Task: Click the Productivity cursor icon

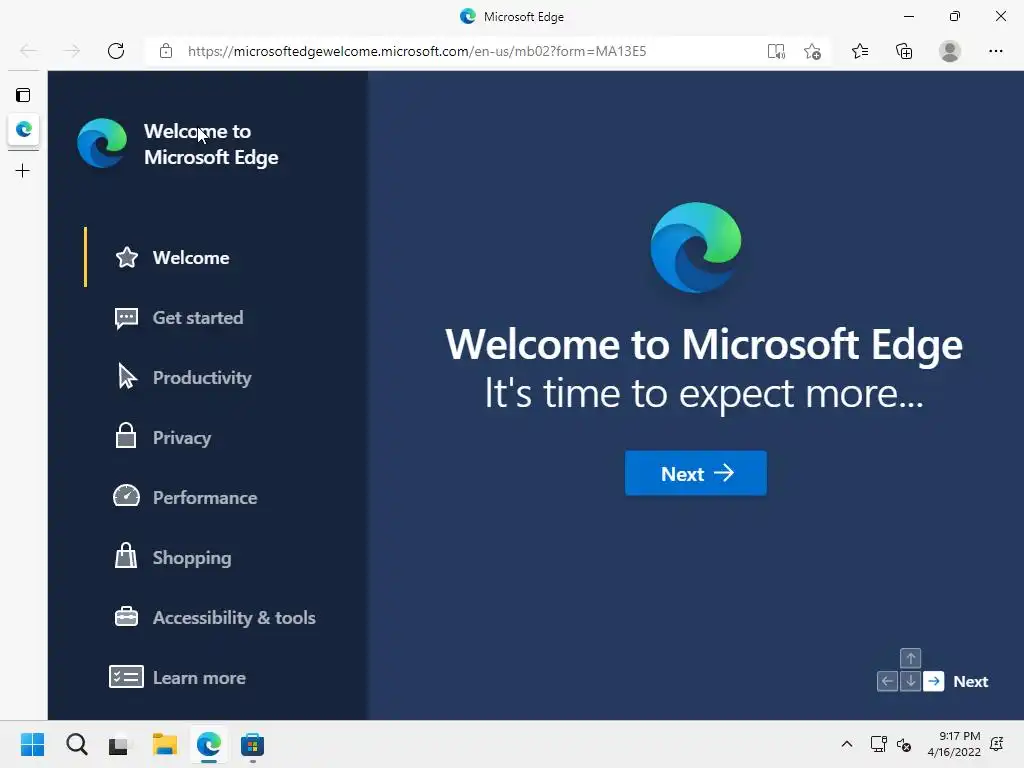Action: [x=127, y=377]
